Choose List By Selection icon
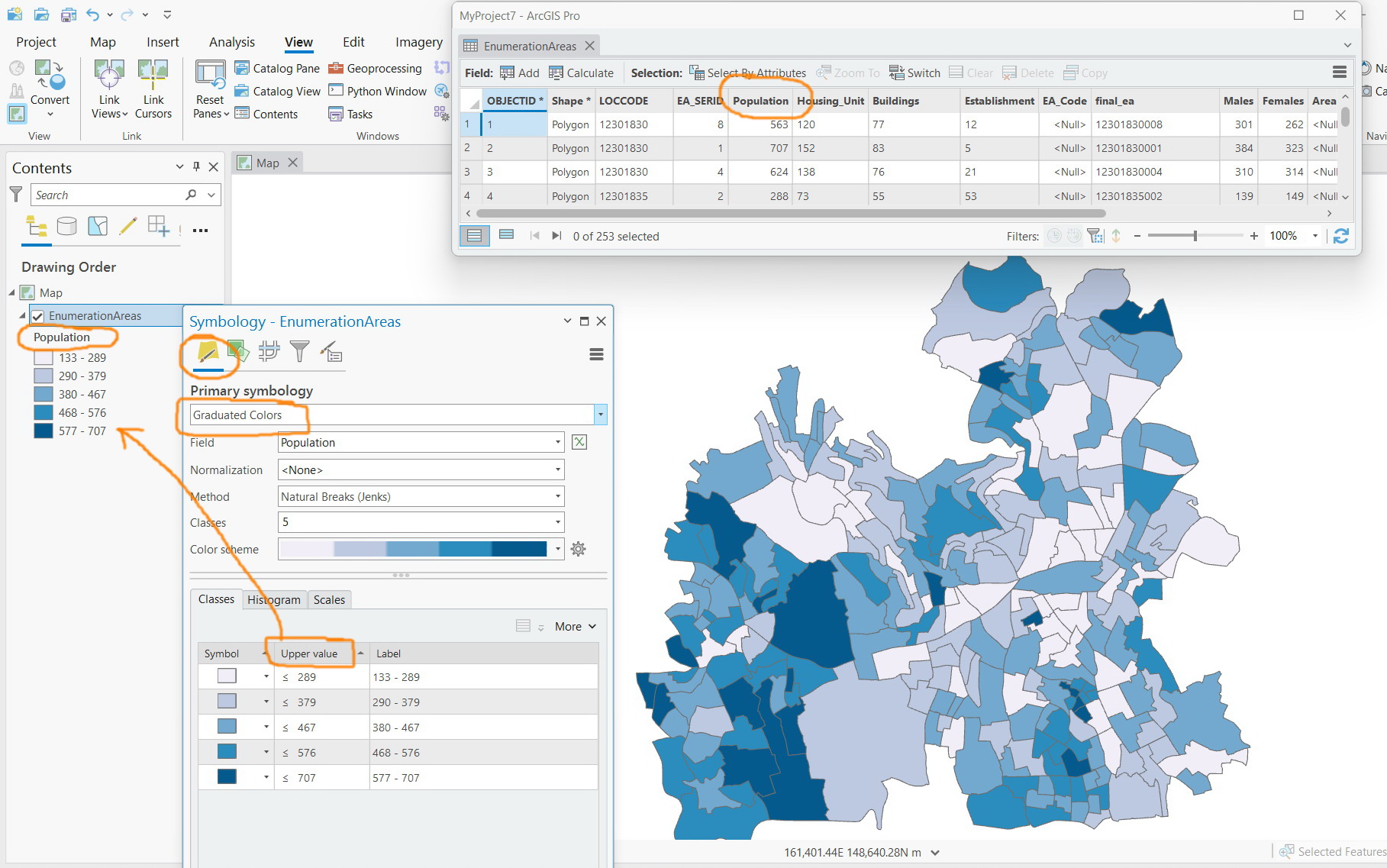 (98, 226)
